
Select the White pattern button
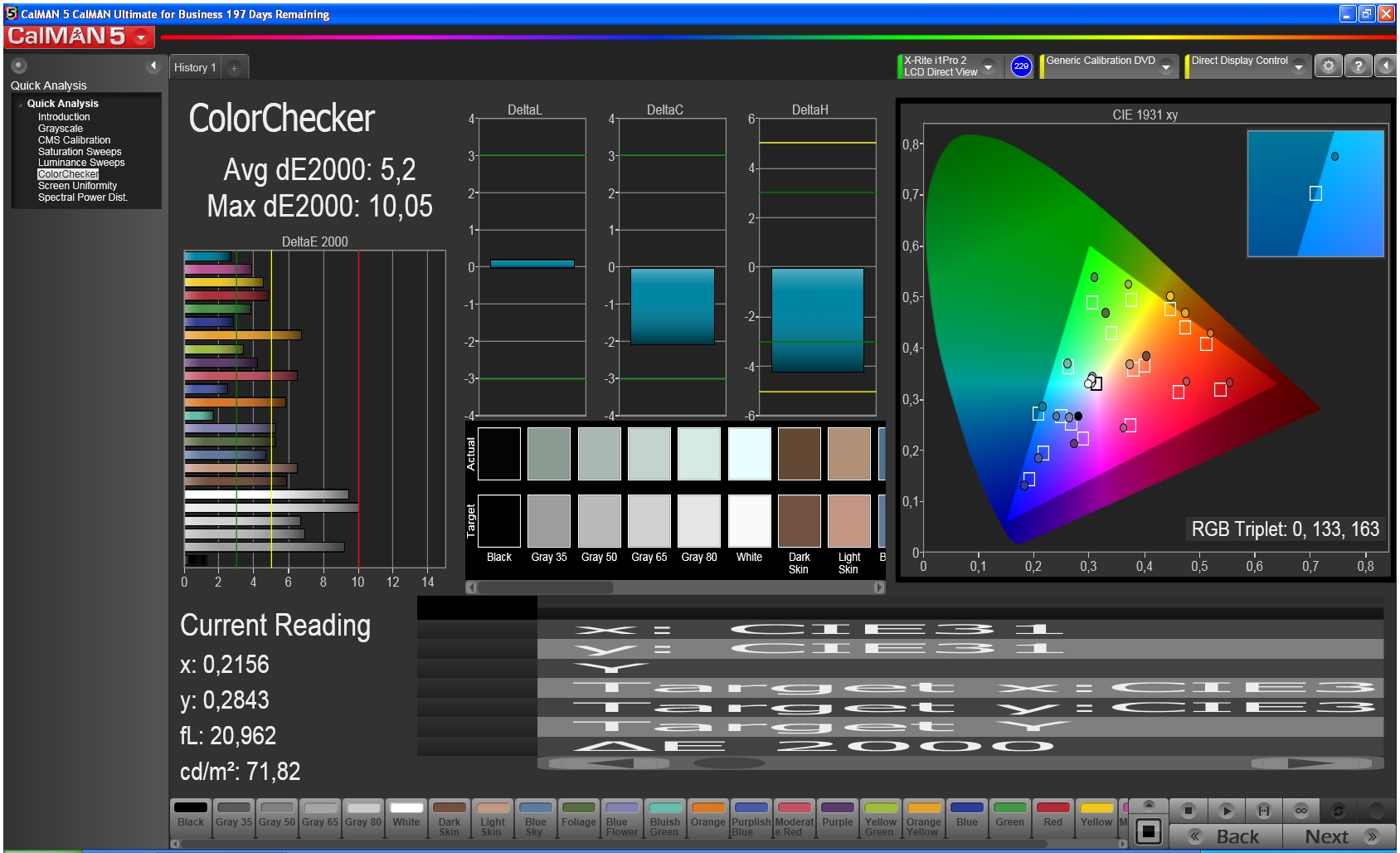406,817
